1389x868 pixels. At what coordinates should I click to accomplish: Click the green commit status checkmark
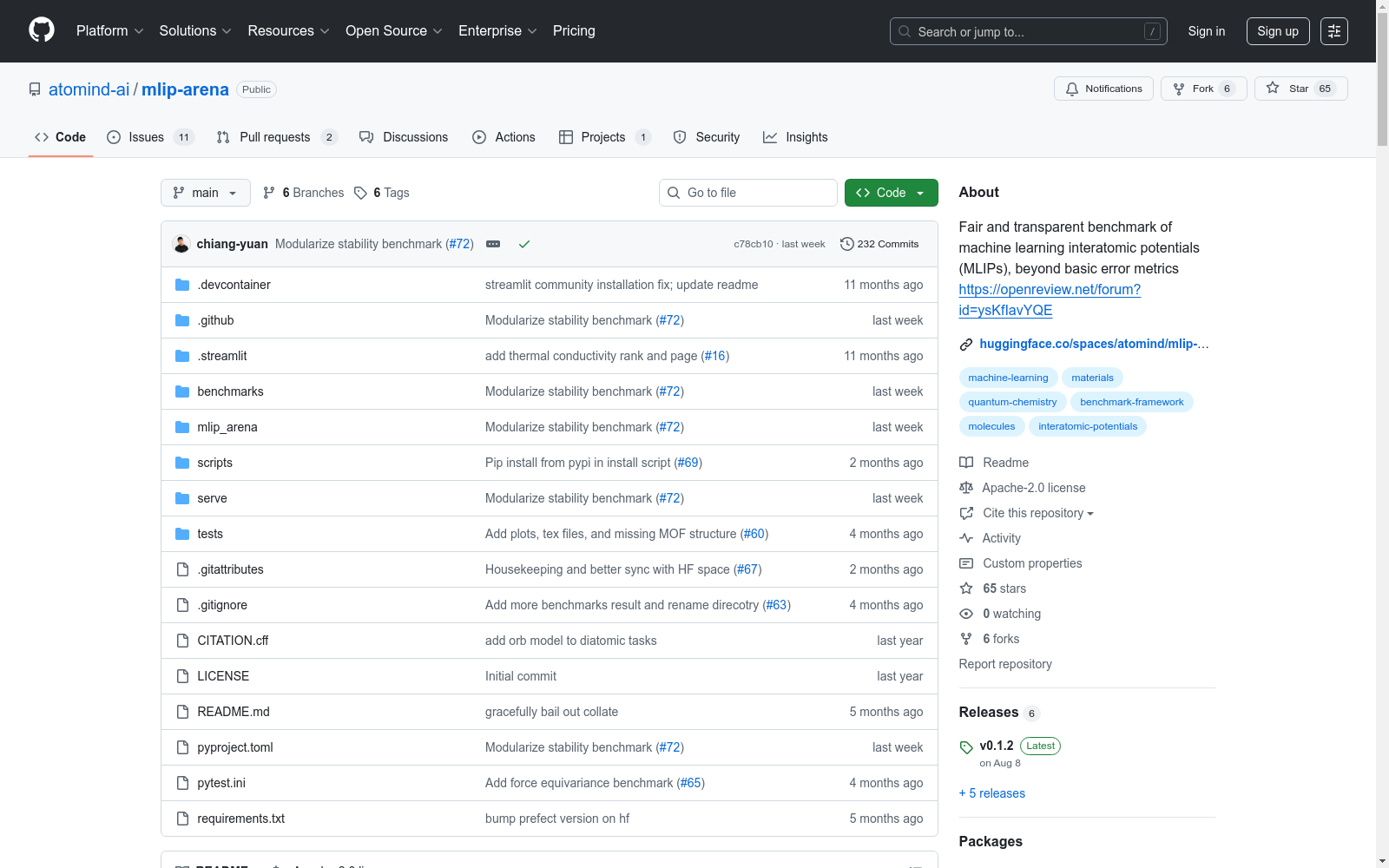tap(524, 244)
